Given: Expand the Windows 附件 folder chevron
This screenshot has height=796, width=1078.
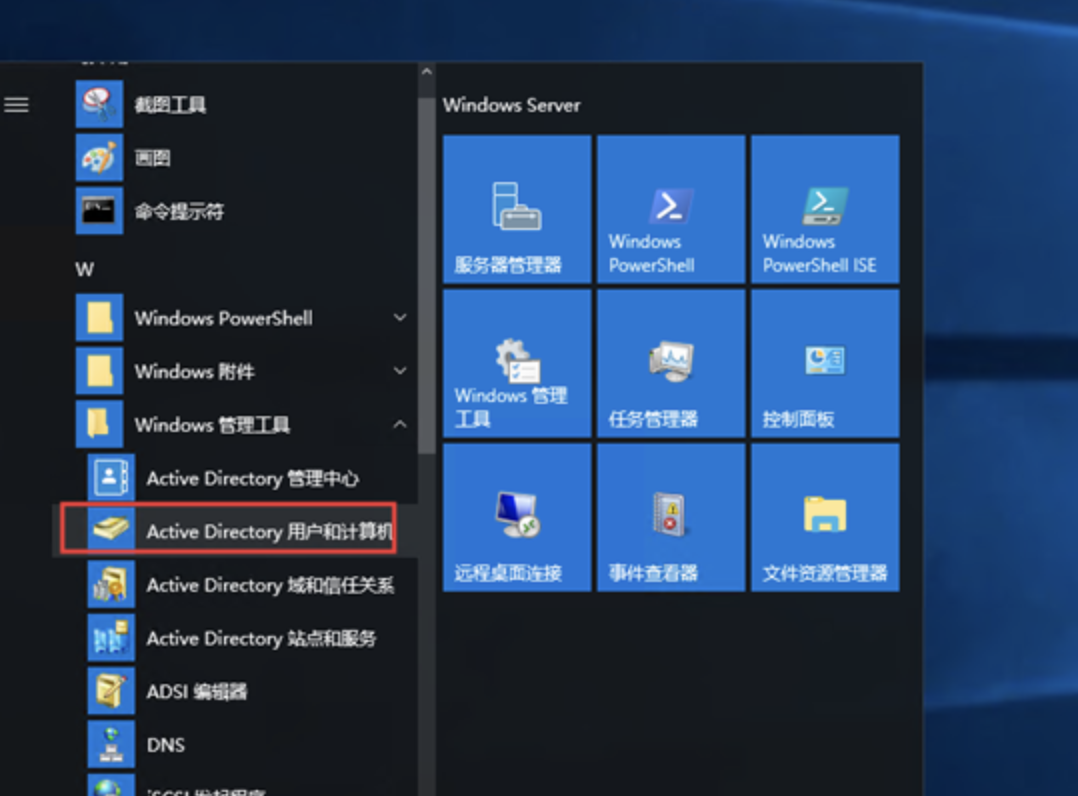Looking at the screenshot, I should [x=399, y=371].
